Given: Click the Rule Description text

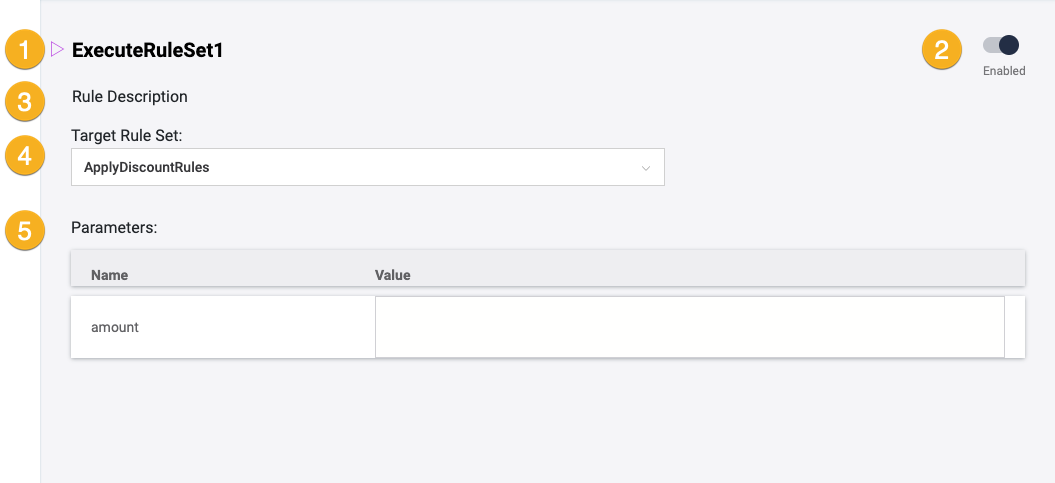Looking at the screenshot, I should tap(130, 97).
